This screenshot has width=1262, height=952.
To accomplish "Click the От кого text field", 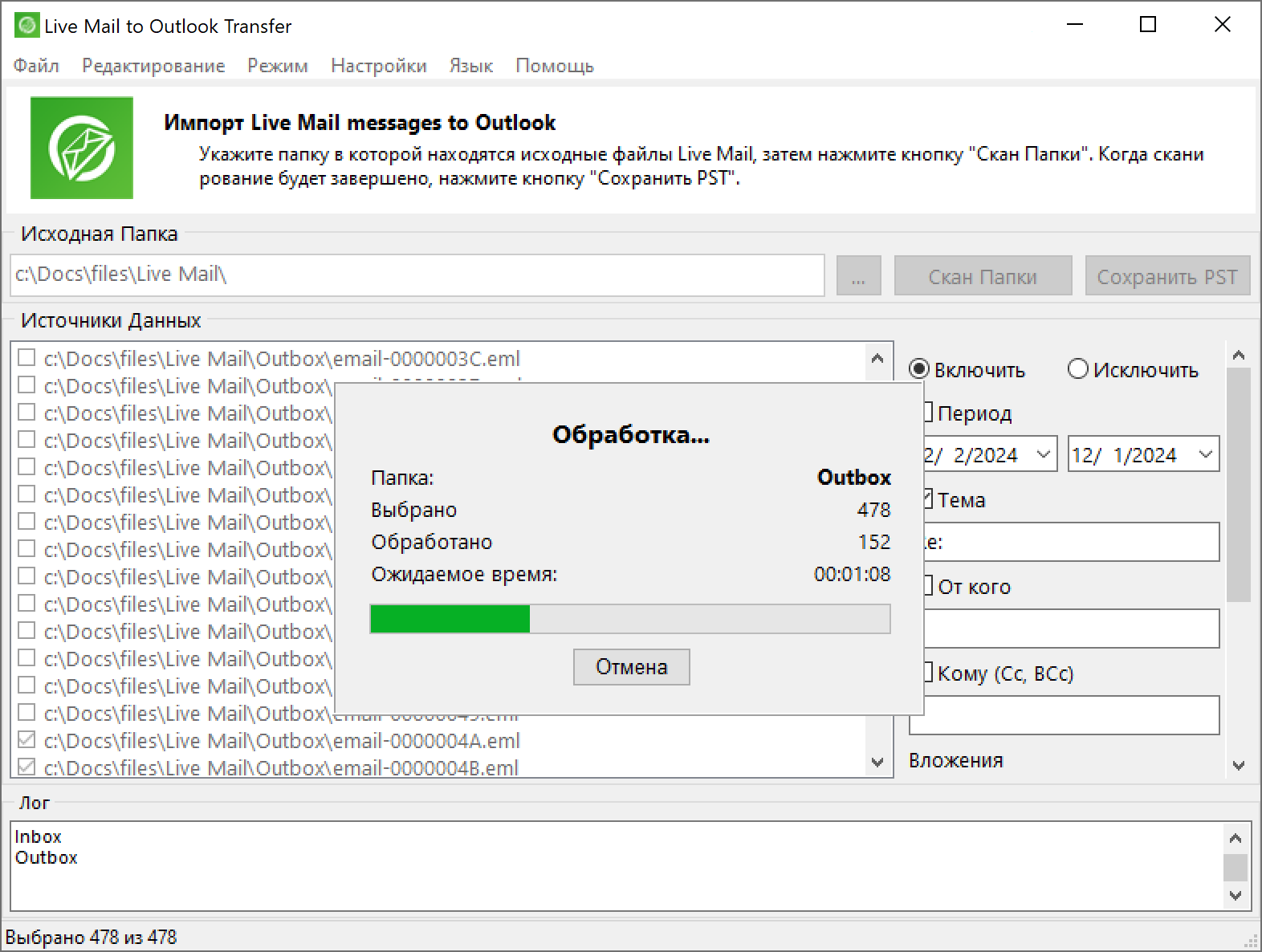I will pos(1072,629).
